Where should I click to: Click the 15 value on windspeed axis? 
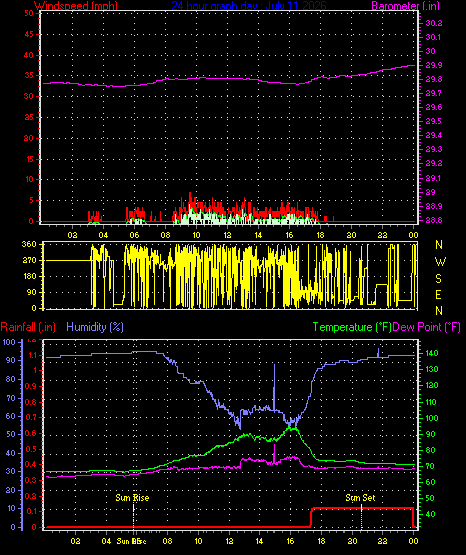coord(29,159)
